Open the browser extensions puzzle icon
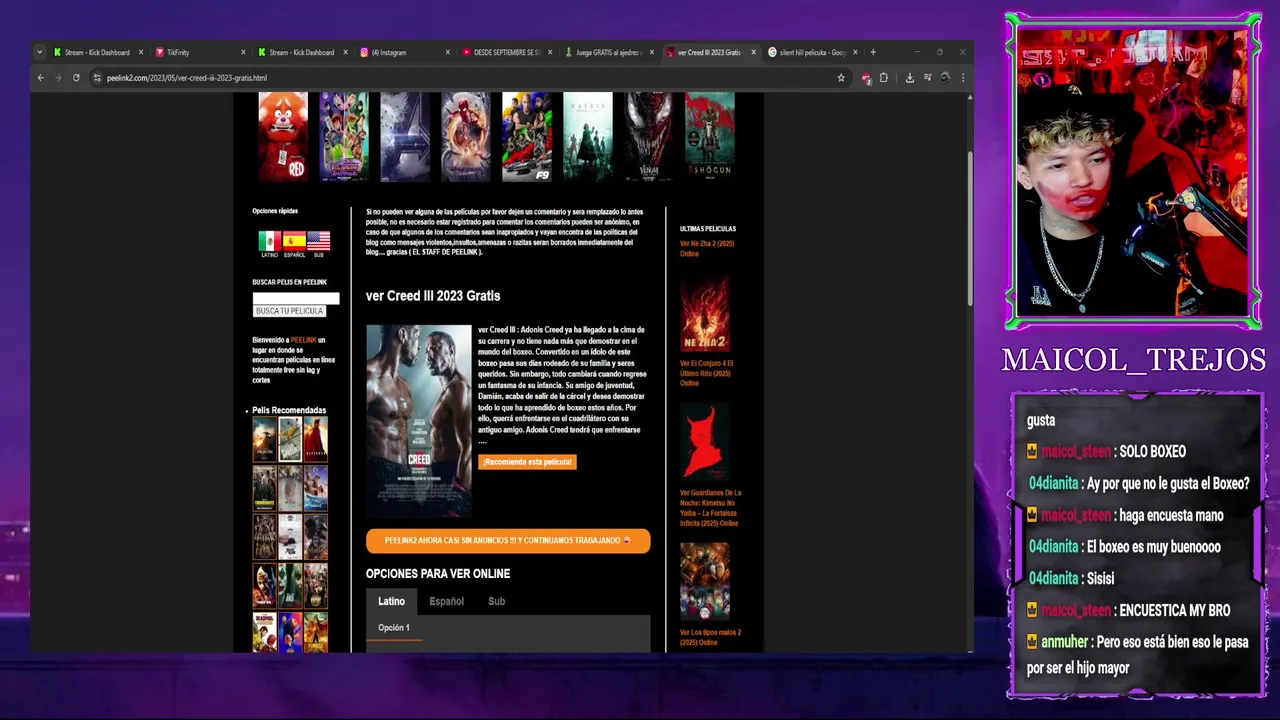 (883, 78)
